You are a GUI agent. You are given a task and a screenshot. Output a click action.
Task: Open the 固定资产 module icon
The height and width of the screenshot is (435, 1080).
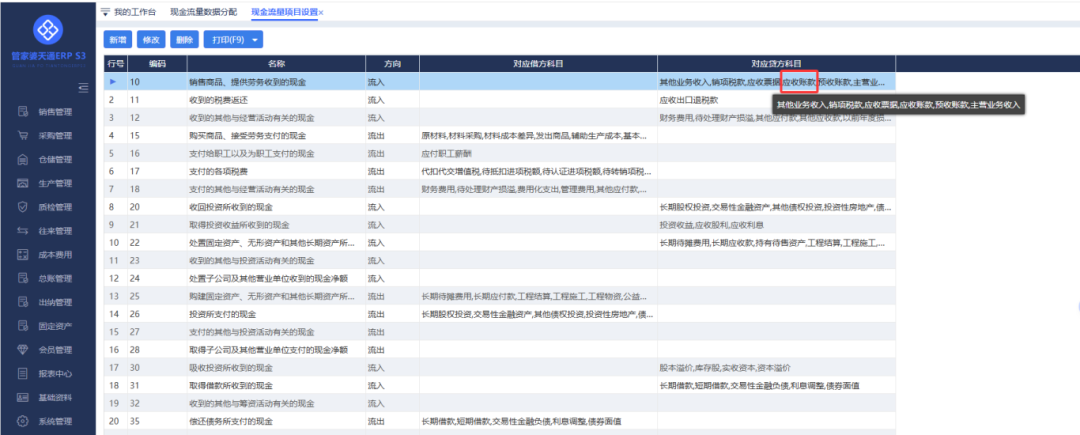pos(23,326)
